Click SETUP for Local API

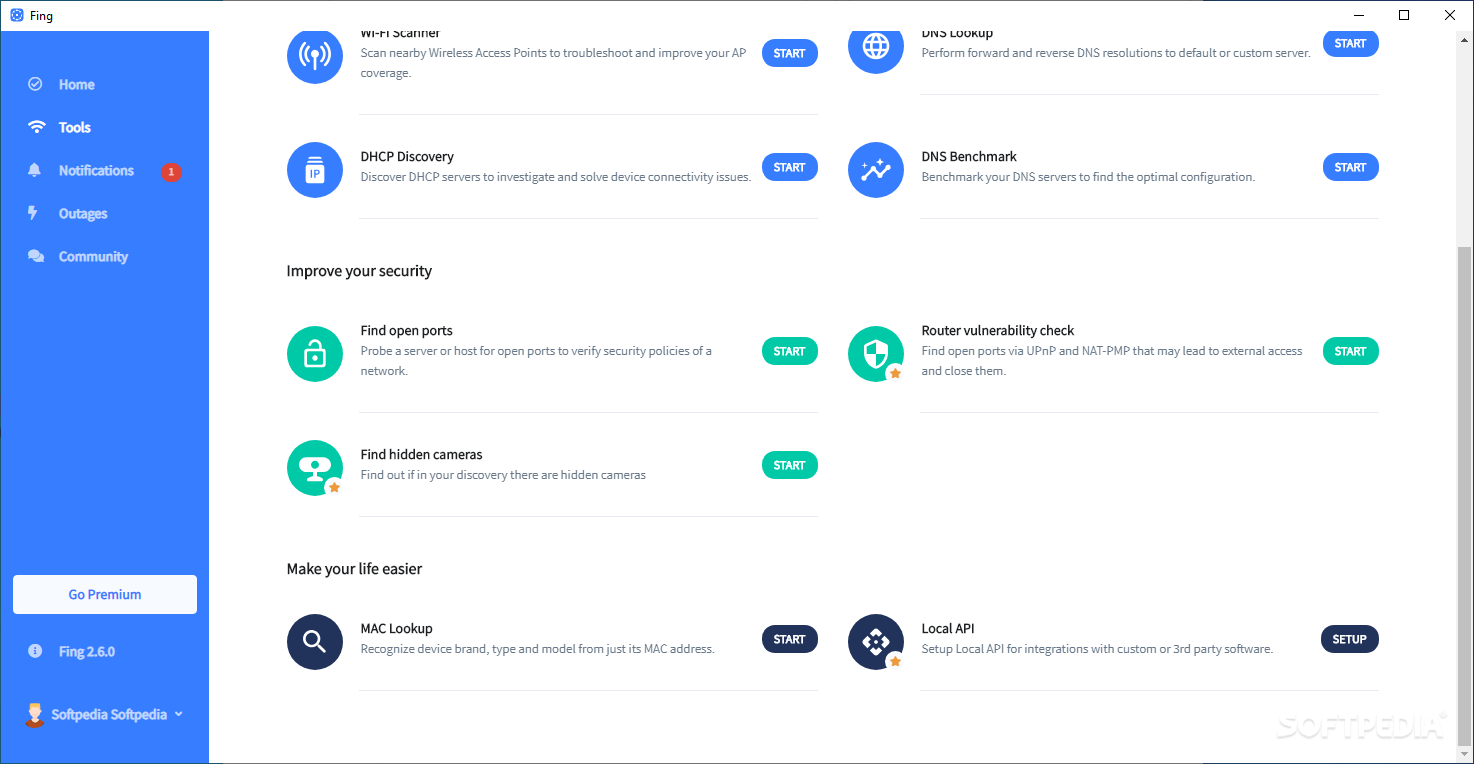[1350, 639]
